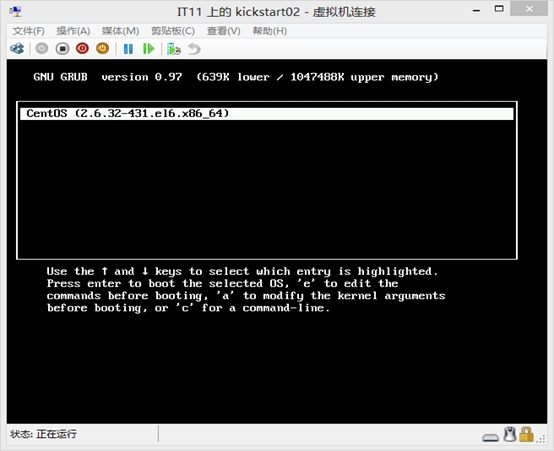
Task: Click the mouse status icon in the status bar
Action: tap(510, 434)
